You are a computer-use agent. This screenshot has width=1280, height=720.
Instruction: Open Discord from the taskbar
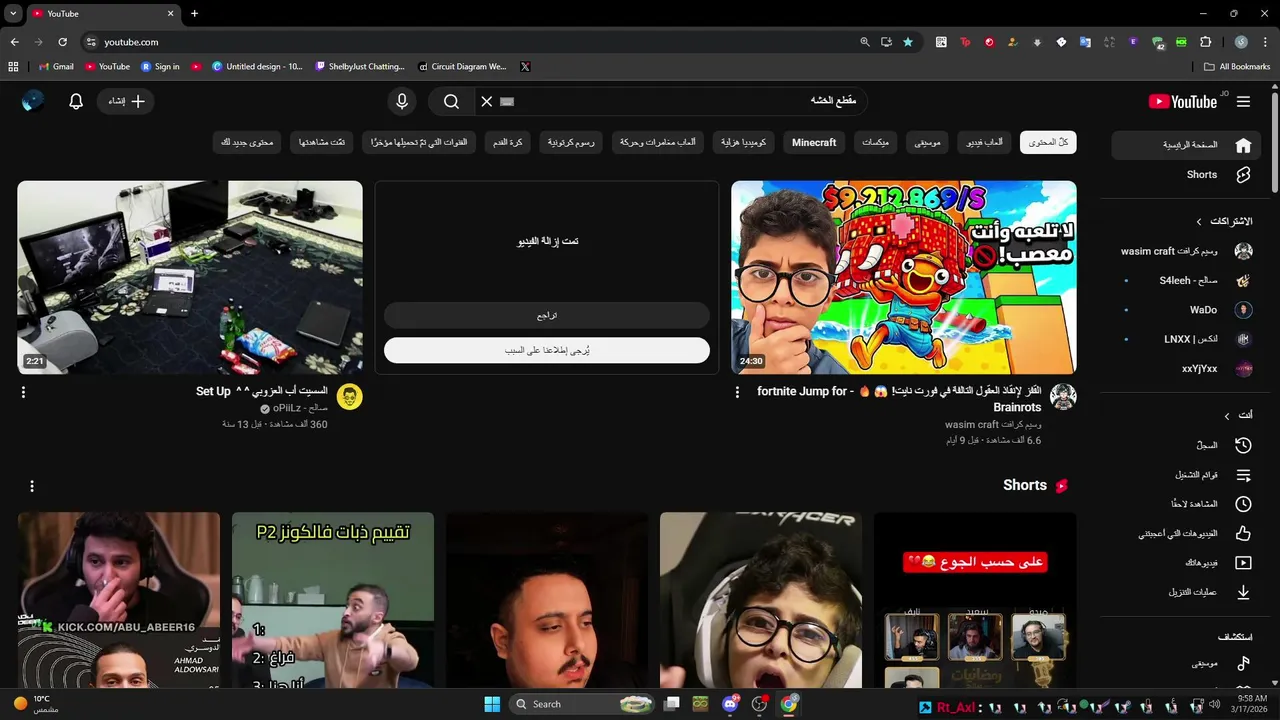point(730,704)
